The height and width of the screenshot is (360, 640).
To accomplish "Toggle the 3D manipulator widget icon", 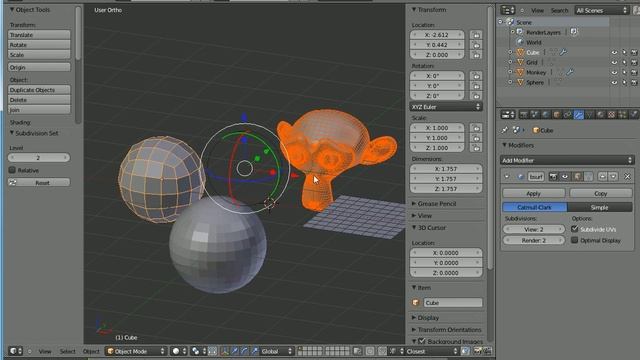I will point(224,351).
